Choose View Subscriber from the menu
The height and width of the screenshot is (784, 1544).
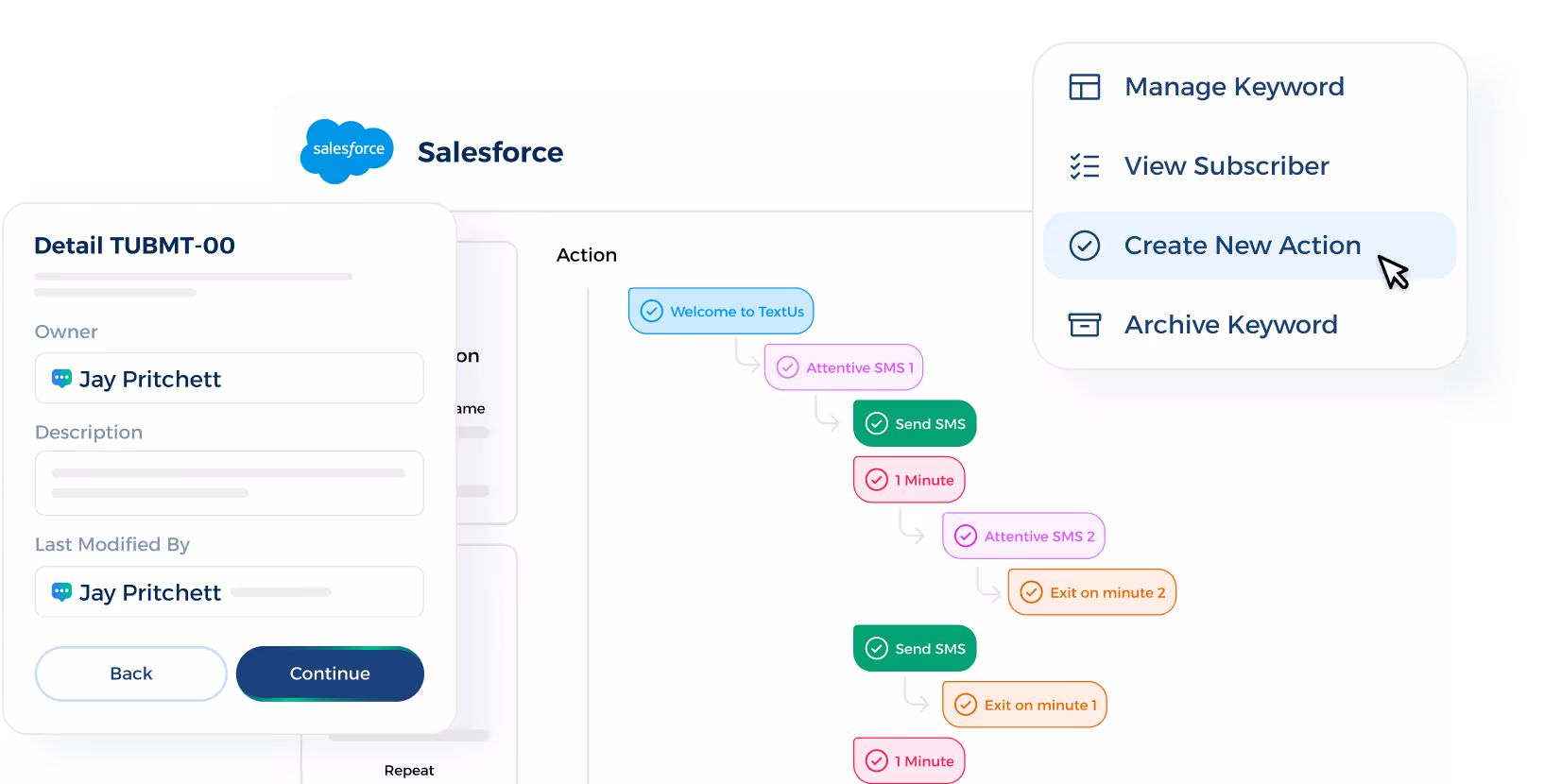[x=1249, y=166]
